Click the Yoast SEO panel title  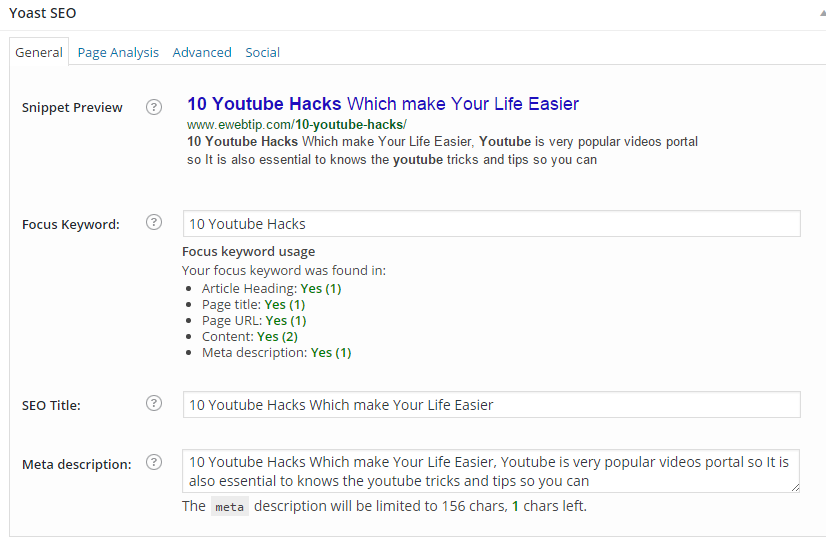point(43,13)
